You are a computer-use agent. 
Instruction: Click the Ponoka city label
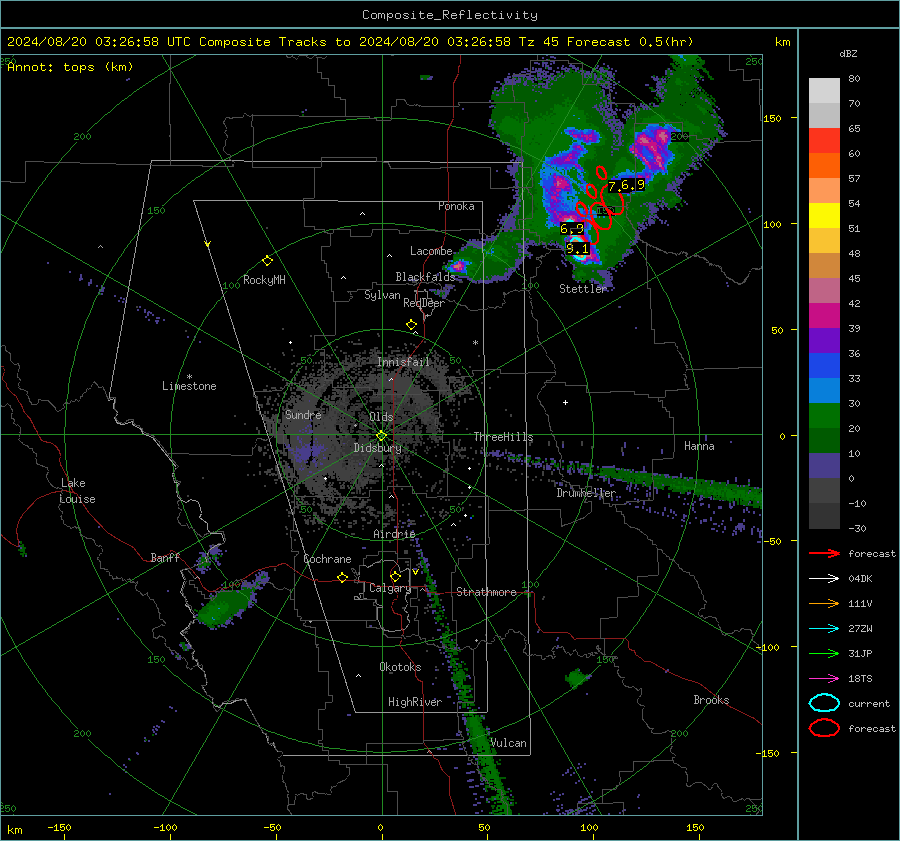456,206
